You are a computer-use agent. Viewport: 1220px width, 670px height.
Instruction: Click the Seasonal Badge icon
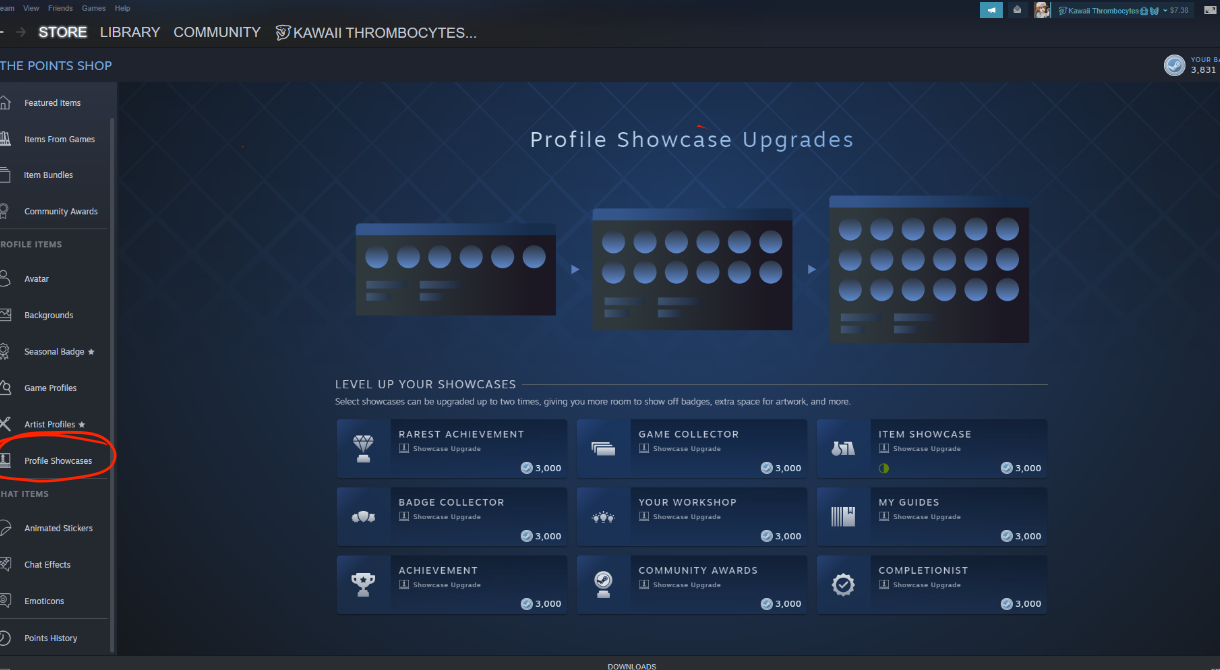click(x=5, y=352)
